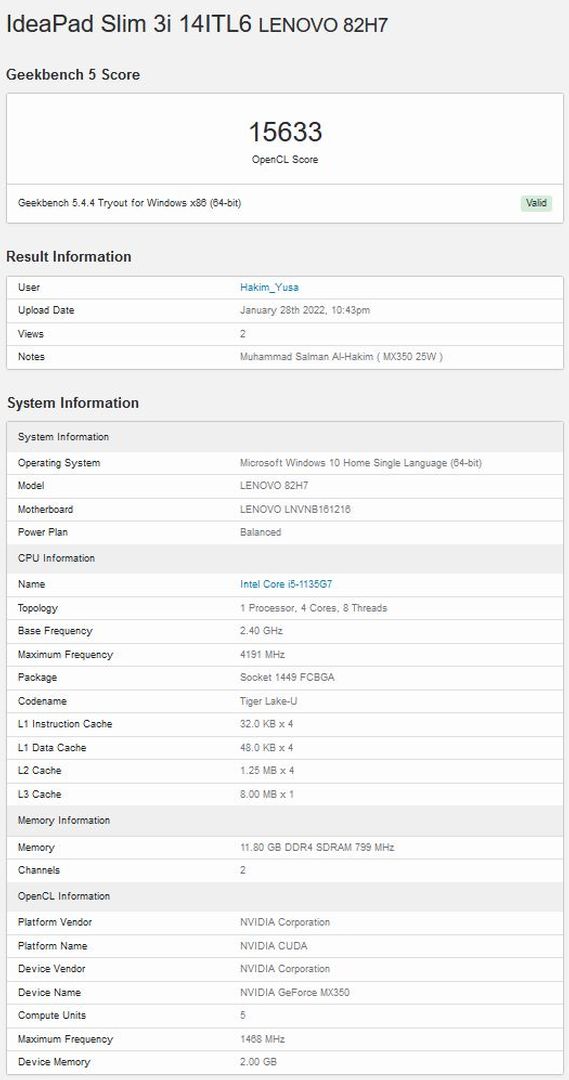569x1080 pixels.
Task: Select the Memory Information table header row
Action: [284, 820]
